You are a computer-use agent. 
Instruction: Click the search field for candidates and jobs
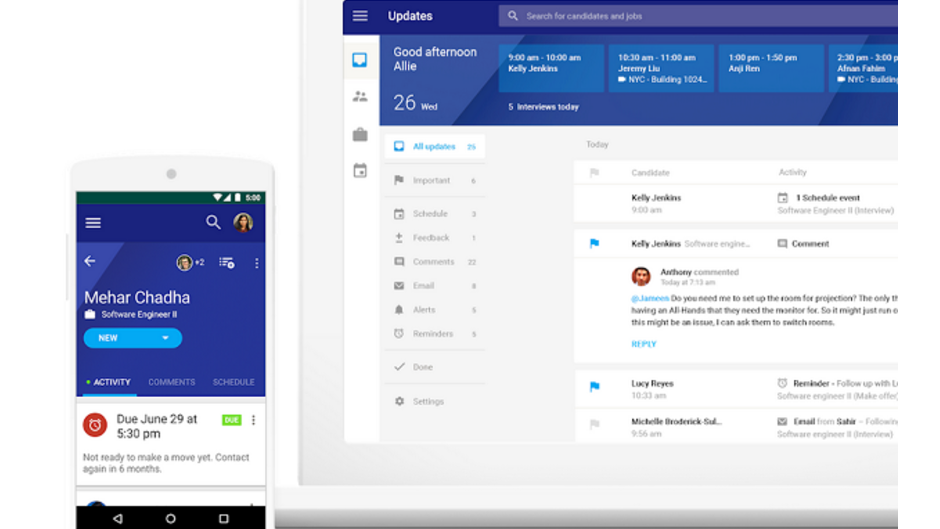pyautogui.click(x=698, y=16)
